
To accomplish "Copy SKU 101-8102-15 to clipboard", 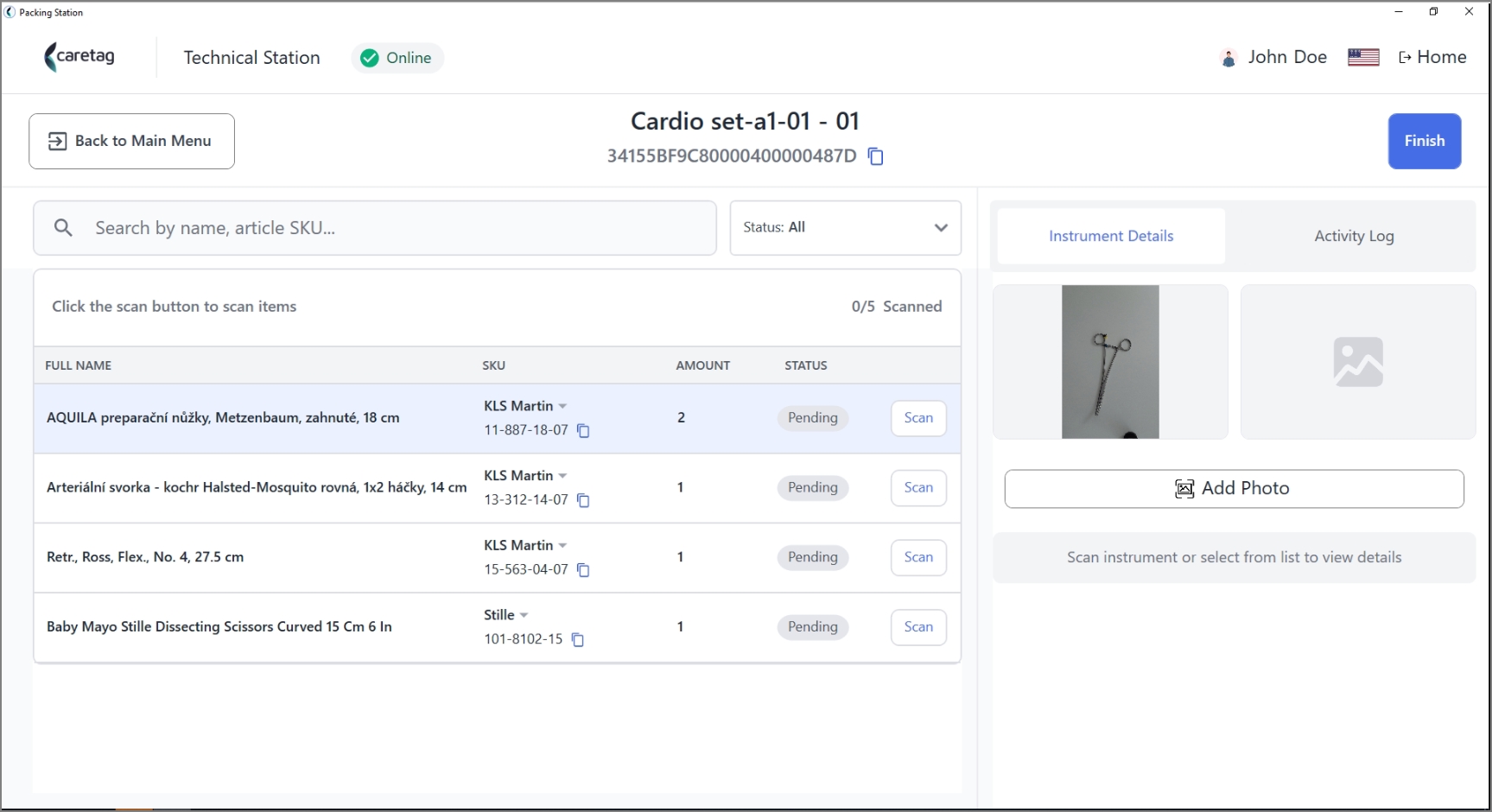I will [578, 640].
